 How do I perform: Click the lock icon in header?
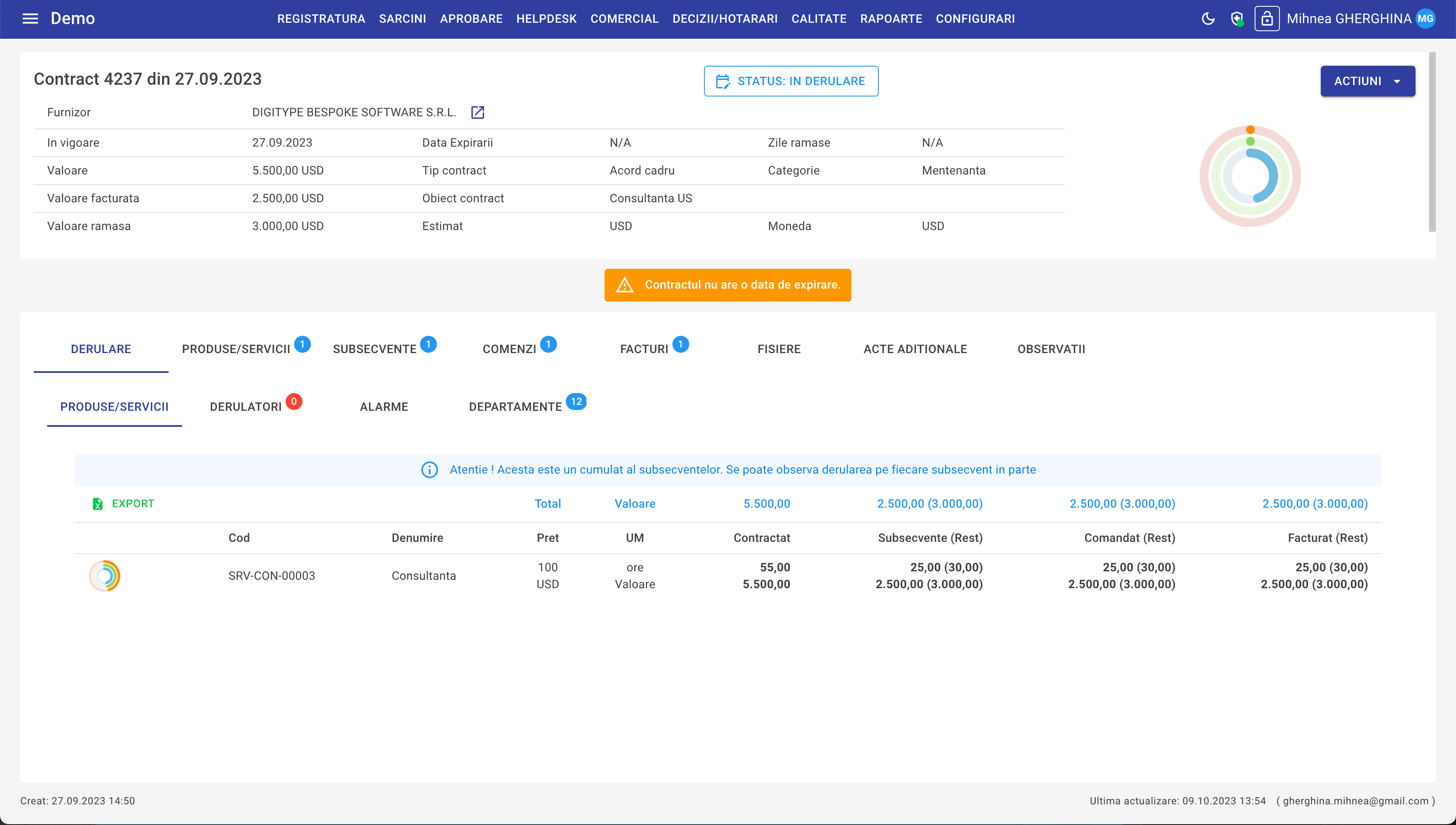coord(1267,19)
